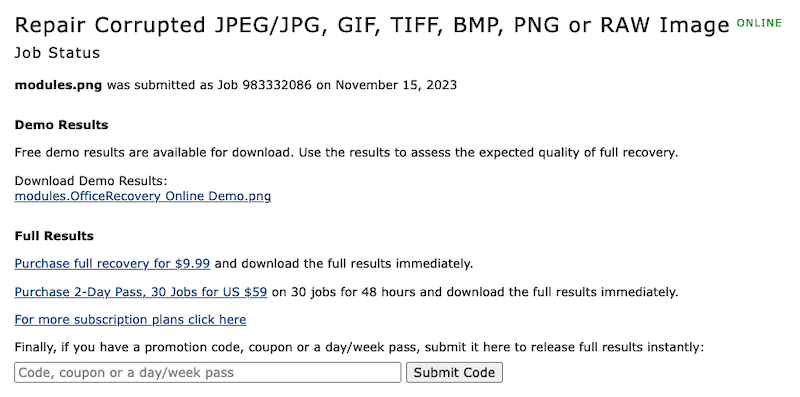Click the green ONLINE status label
The width and height of the screenshot is (800, 397).
[759, 23]
